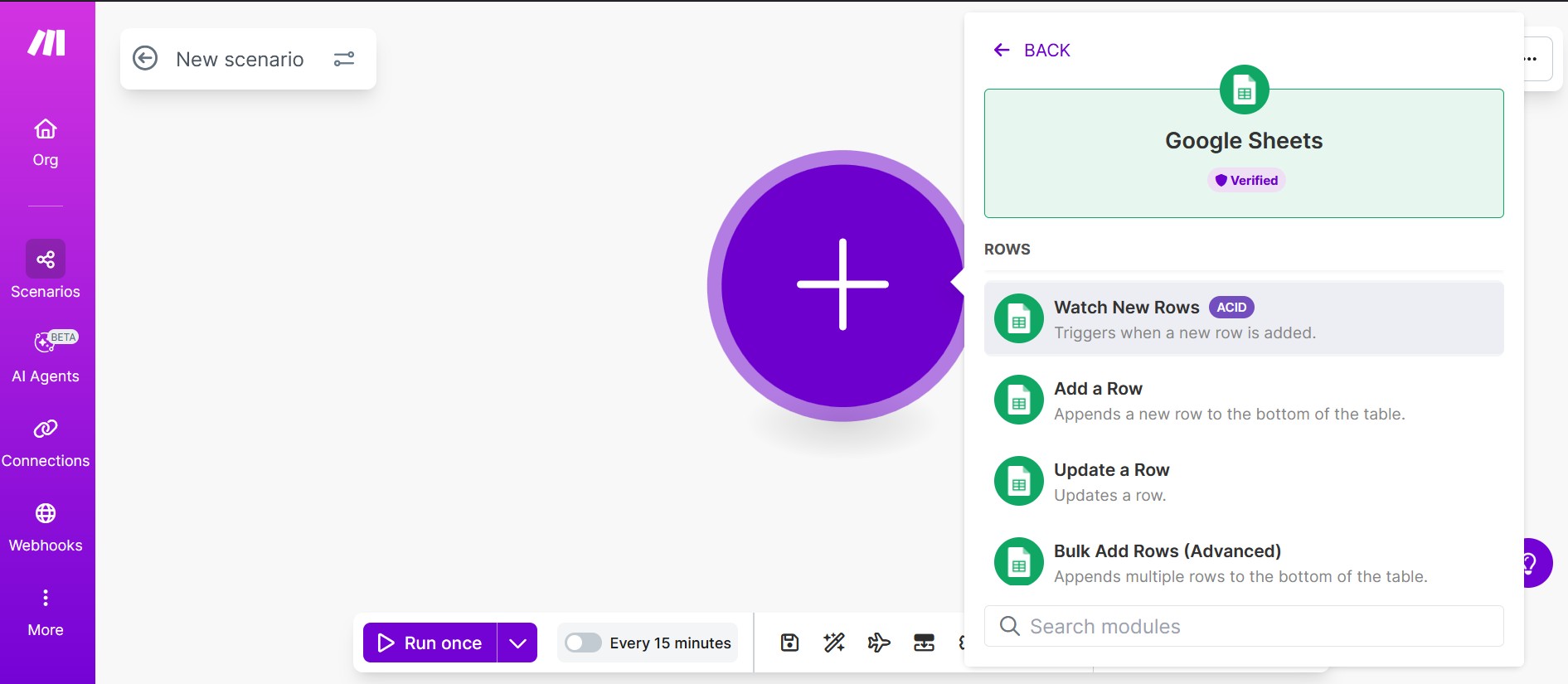Toggle the Every 15 minutes scheduling switch

pos(583,643)
